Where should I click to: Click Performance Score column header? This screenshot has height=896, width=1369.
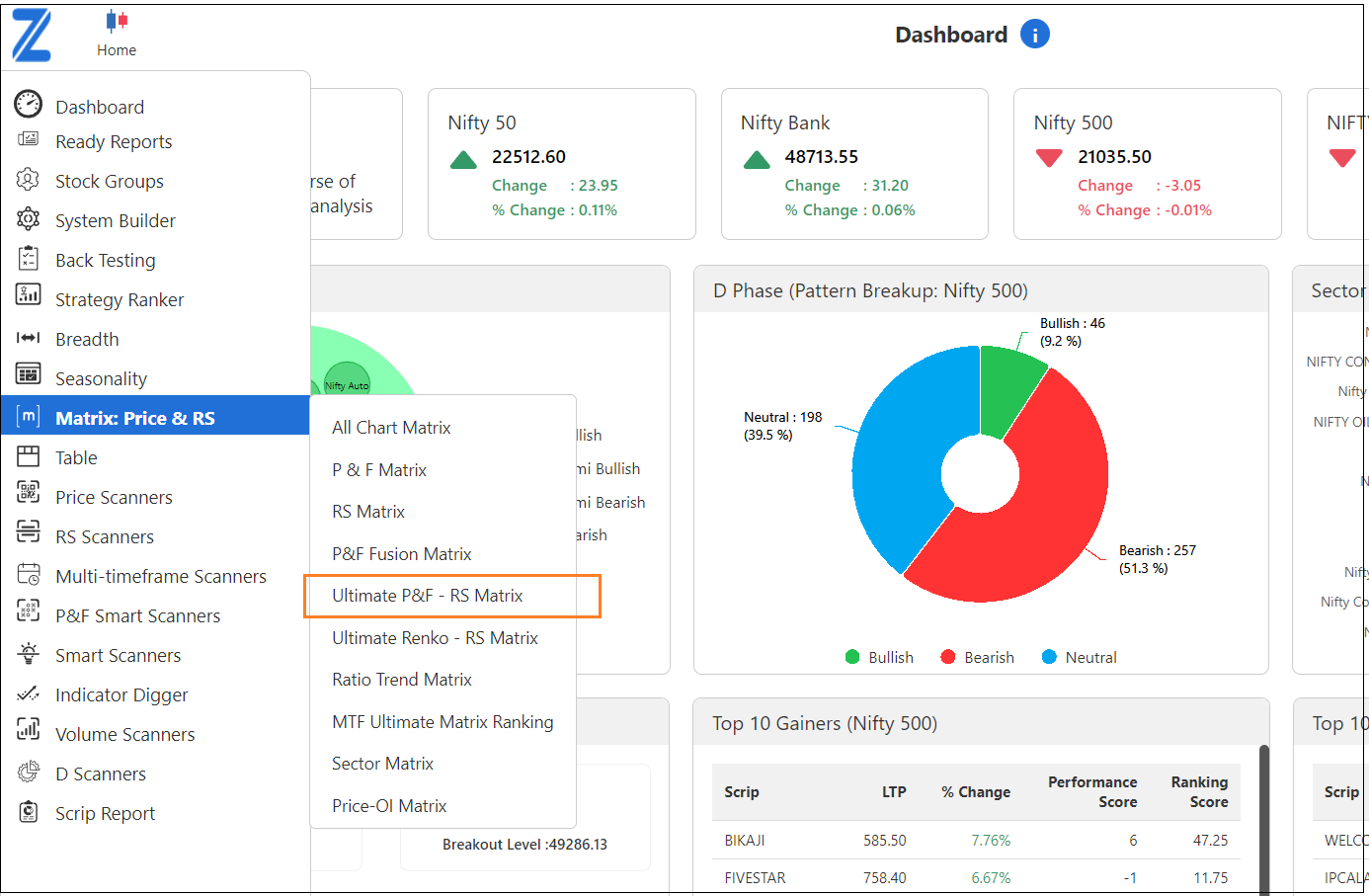(1092, 792)
